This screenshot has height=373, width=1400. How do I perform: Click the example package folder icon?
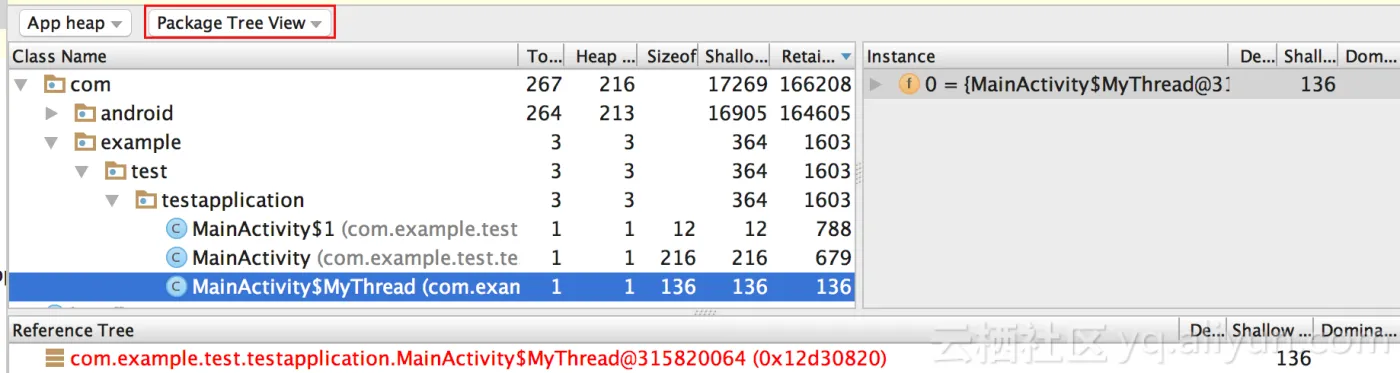click(85, 143)
